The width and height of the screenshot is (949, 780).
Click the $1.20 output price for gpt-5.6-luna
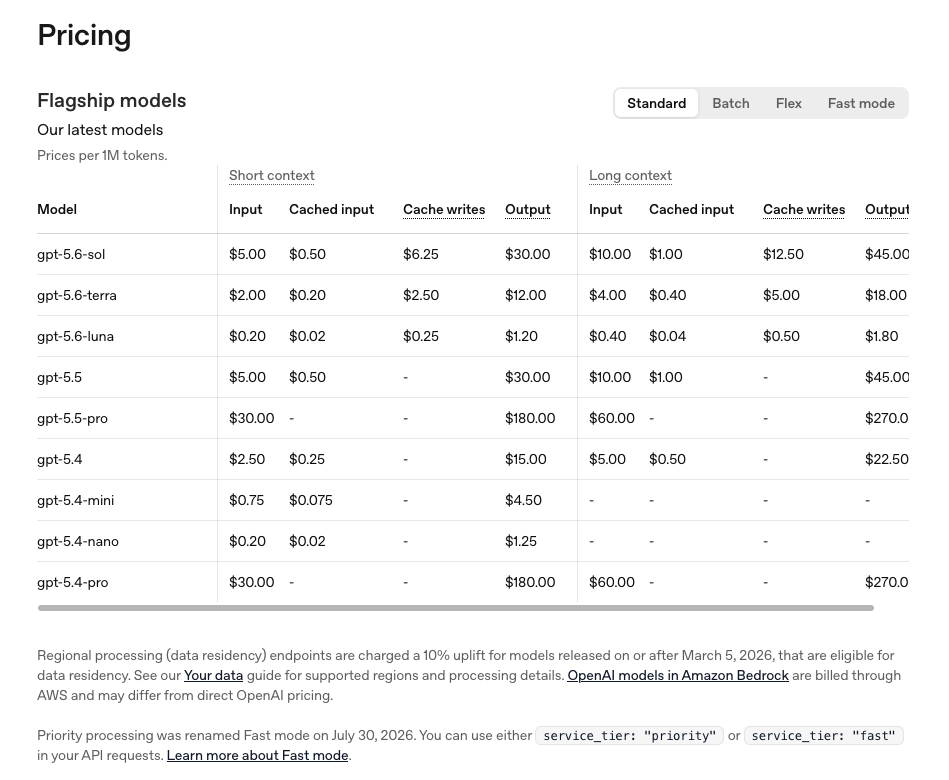(x=521, y=336)
